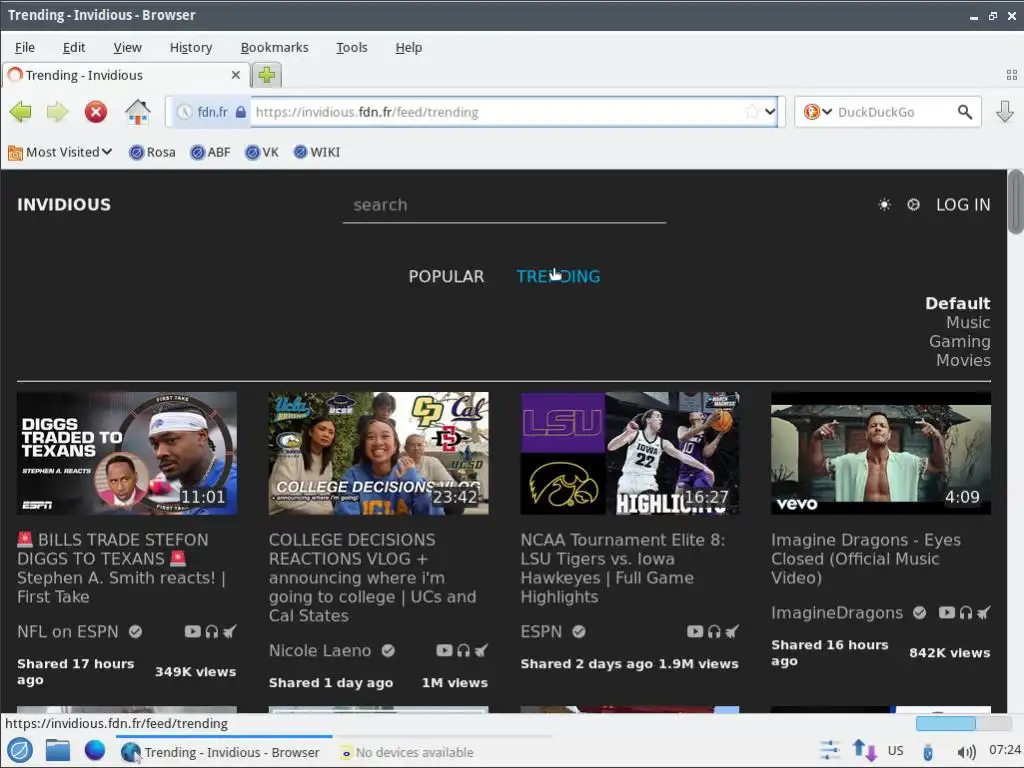Screen dimensions: 1024x768
Task: Open the ImagineDragons channel link
Action: point(837,613)
